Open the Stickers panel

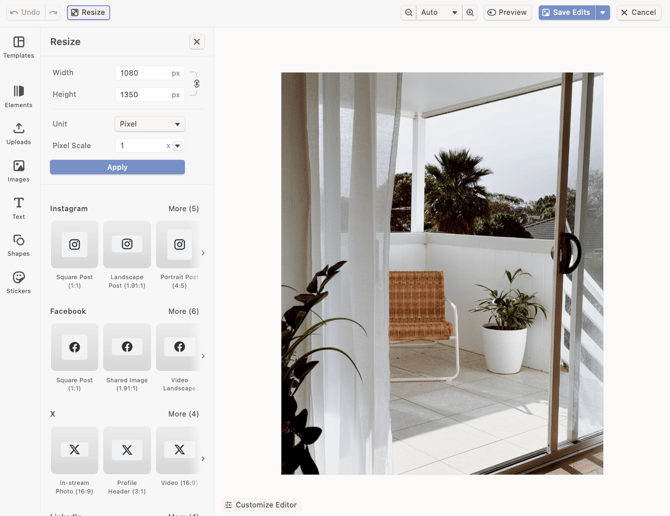coord(18,282)
